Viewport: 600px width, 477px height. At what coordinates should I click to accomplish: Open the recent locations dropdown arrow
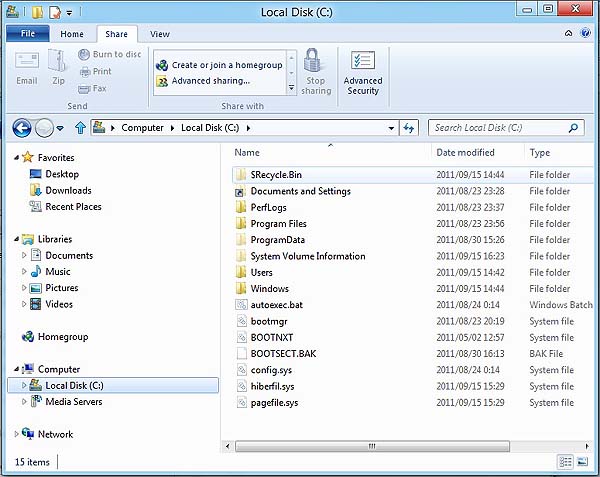point(61,128)
